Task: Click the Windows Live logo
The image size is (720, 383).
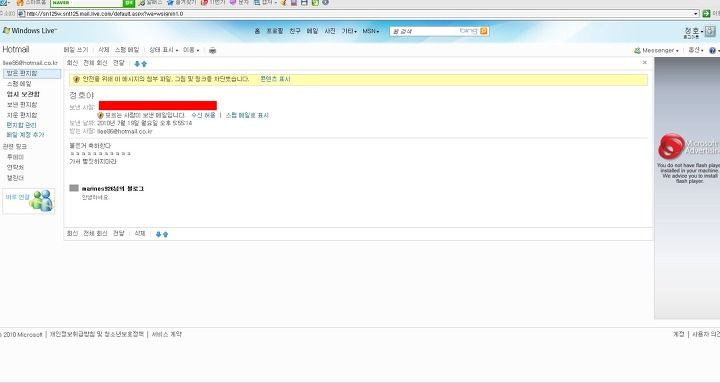Action: pyautogui.click(x=30, y=31)
